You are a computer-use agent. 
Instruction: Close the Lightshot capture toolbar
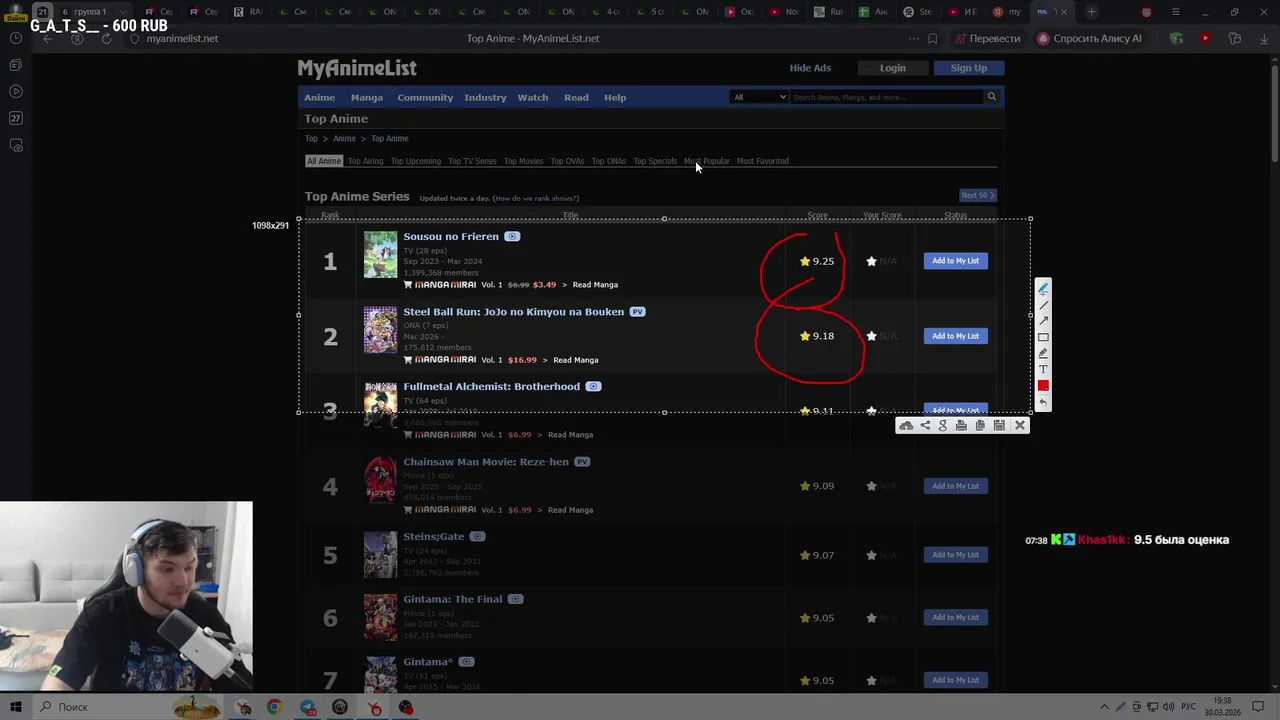1020,425
